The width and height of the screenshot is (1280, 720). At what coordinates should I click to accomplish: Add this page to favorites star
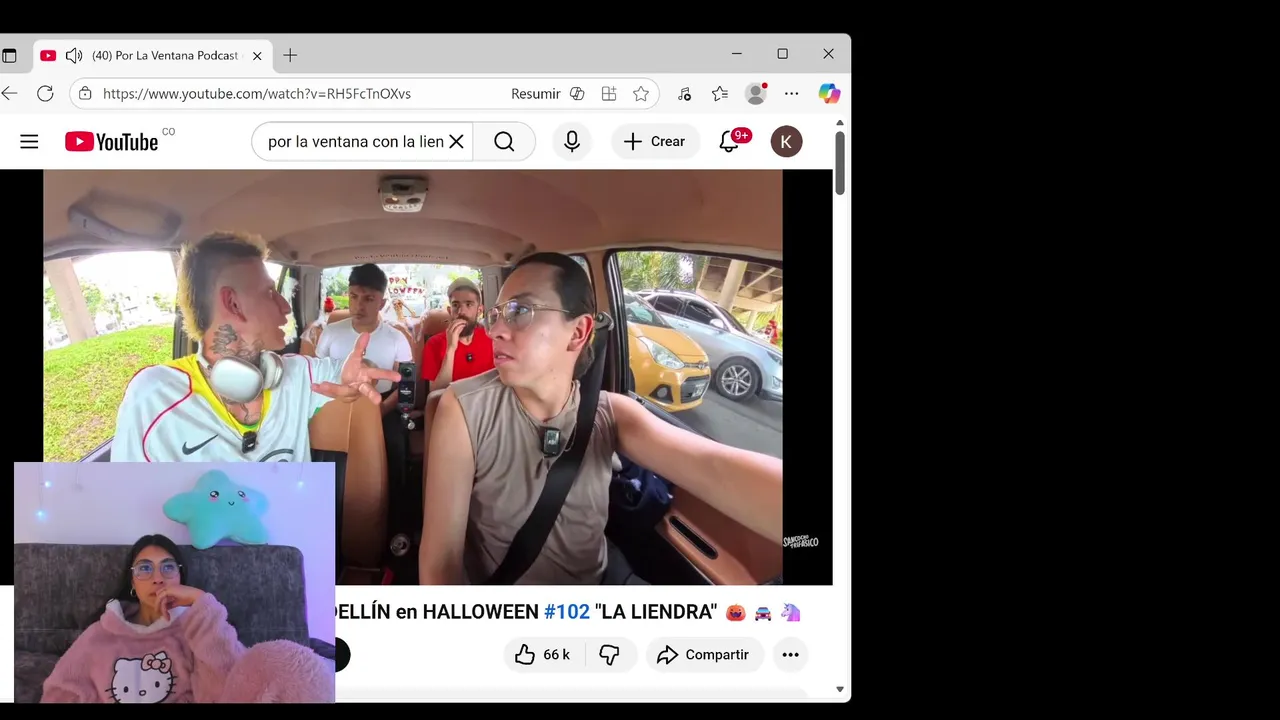pos(641,94)
